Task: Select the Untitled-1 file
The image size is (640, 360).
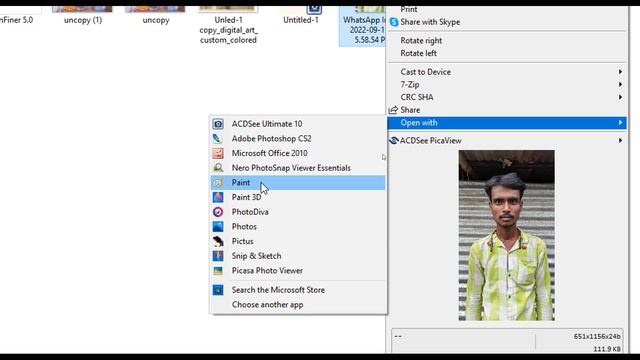Action: click(x=301, y=15)
